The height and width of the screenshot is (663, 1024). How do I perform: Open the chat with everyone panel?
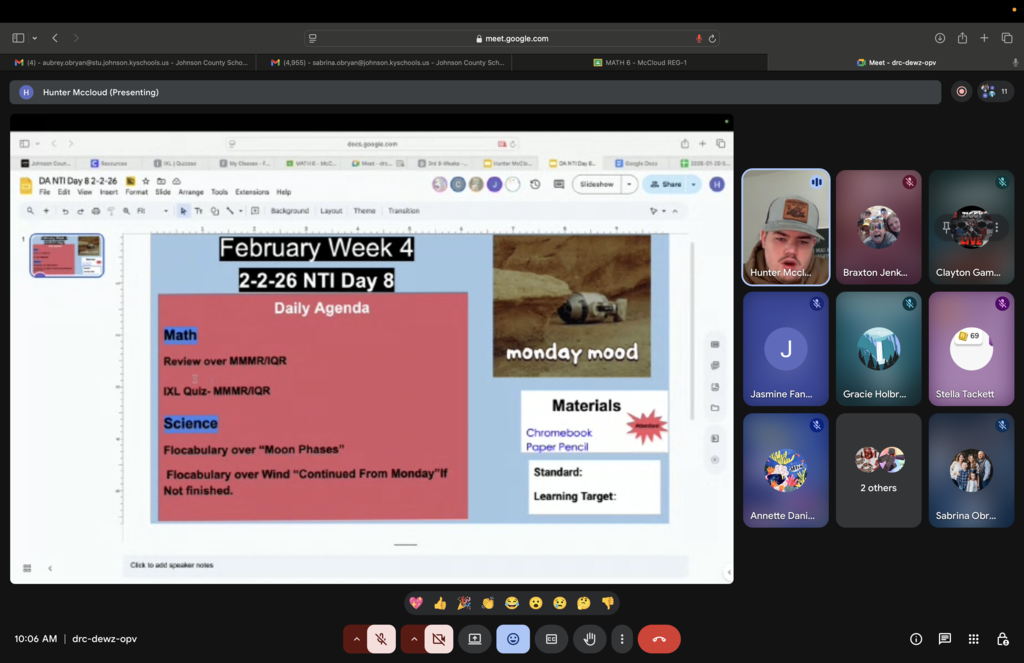tap(944, 639)
